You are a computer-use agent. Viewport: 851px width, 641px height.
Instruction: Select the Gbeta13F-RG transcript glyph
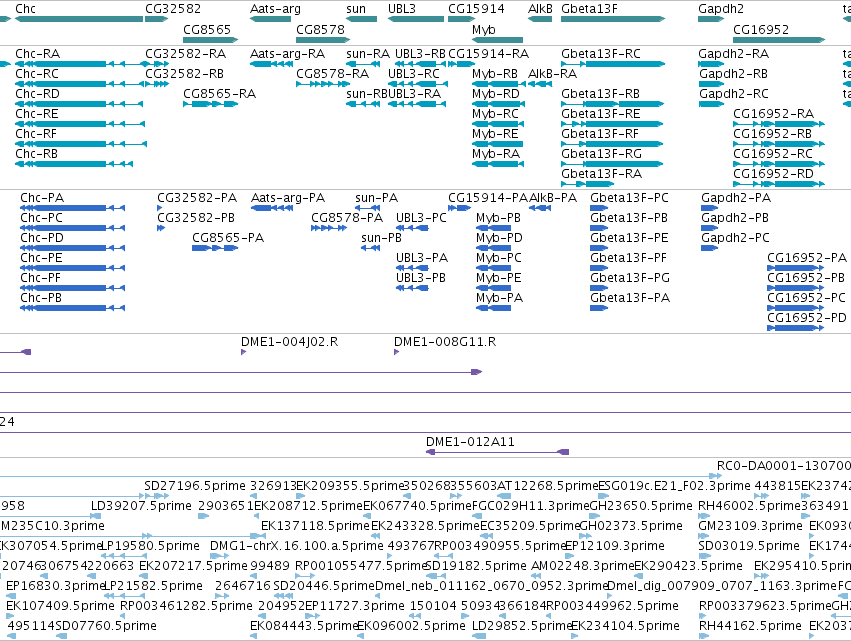612,164
